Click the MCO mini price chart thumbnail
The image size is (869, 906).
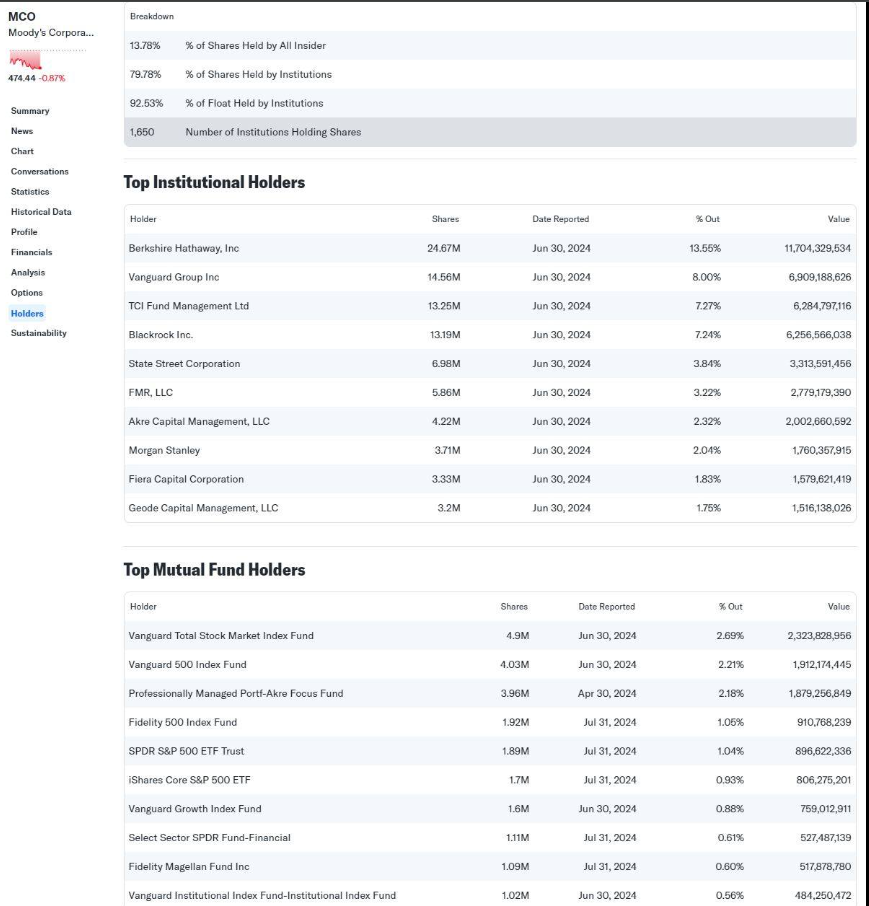(x=27, y=60)
